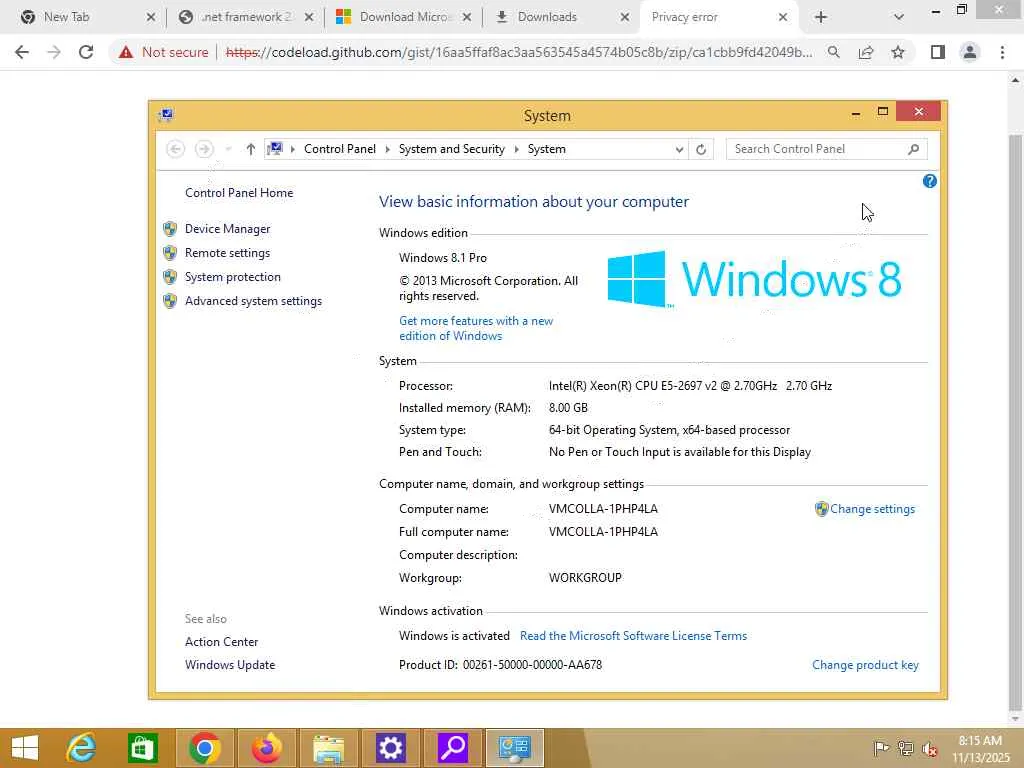Open Action Center flag in tray
Viewport: 1024px width, 768px height.
tap(881, 748)
